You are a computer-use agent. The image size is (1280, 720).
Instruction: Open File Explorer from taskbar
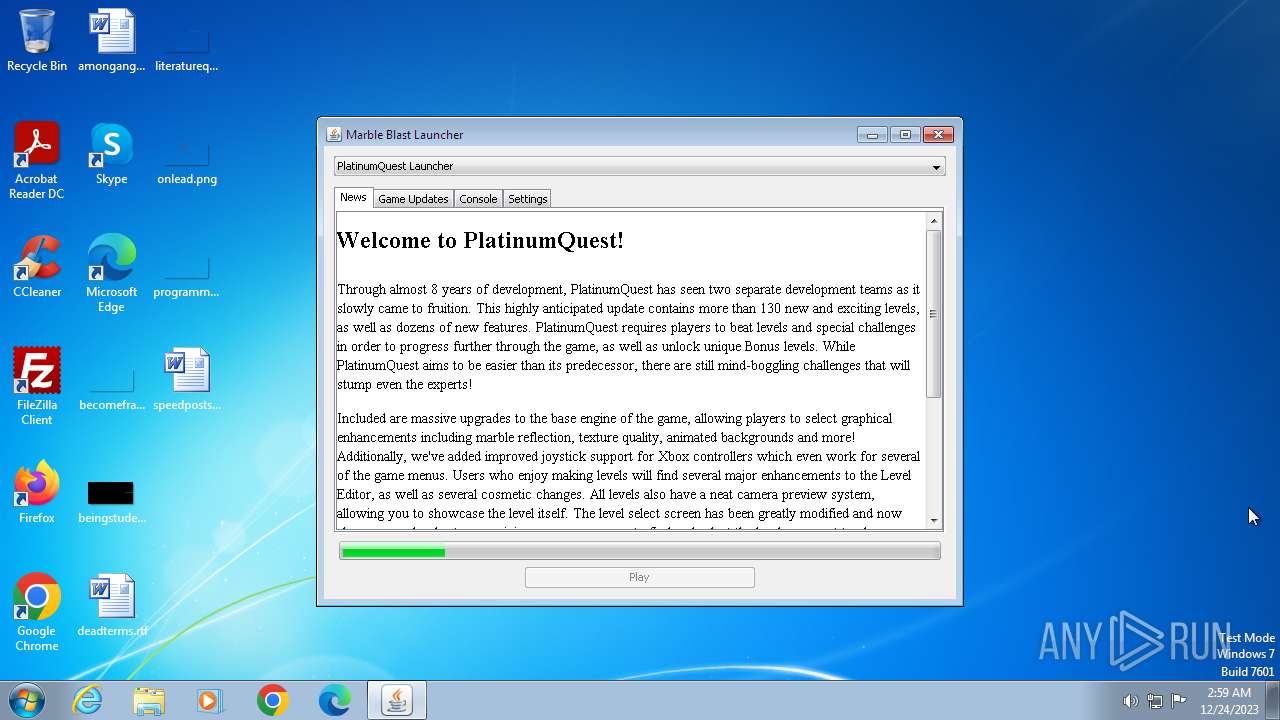click(149, 700)
